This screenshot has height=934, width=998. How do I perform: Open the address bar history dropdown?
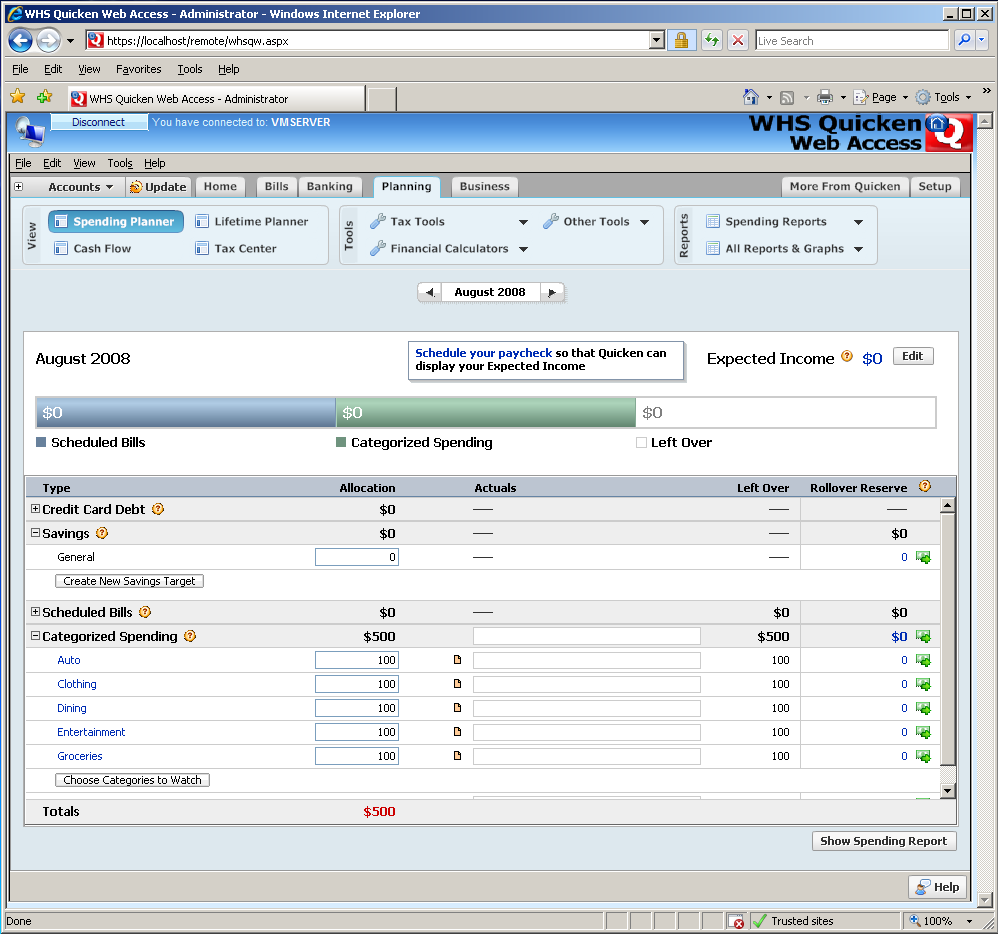[x=657, y=41]
